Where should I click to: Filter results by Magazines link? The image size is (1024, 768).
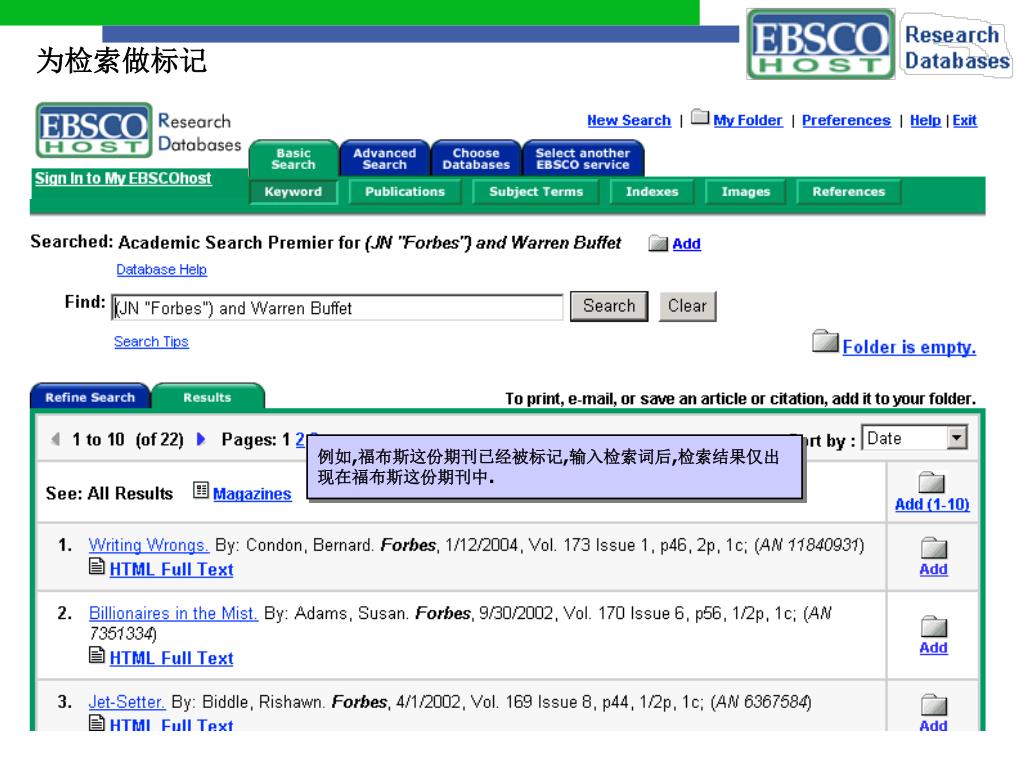click(x=252, y=494)
